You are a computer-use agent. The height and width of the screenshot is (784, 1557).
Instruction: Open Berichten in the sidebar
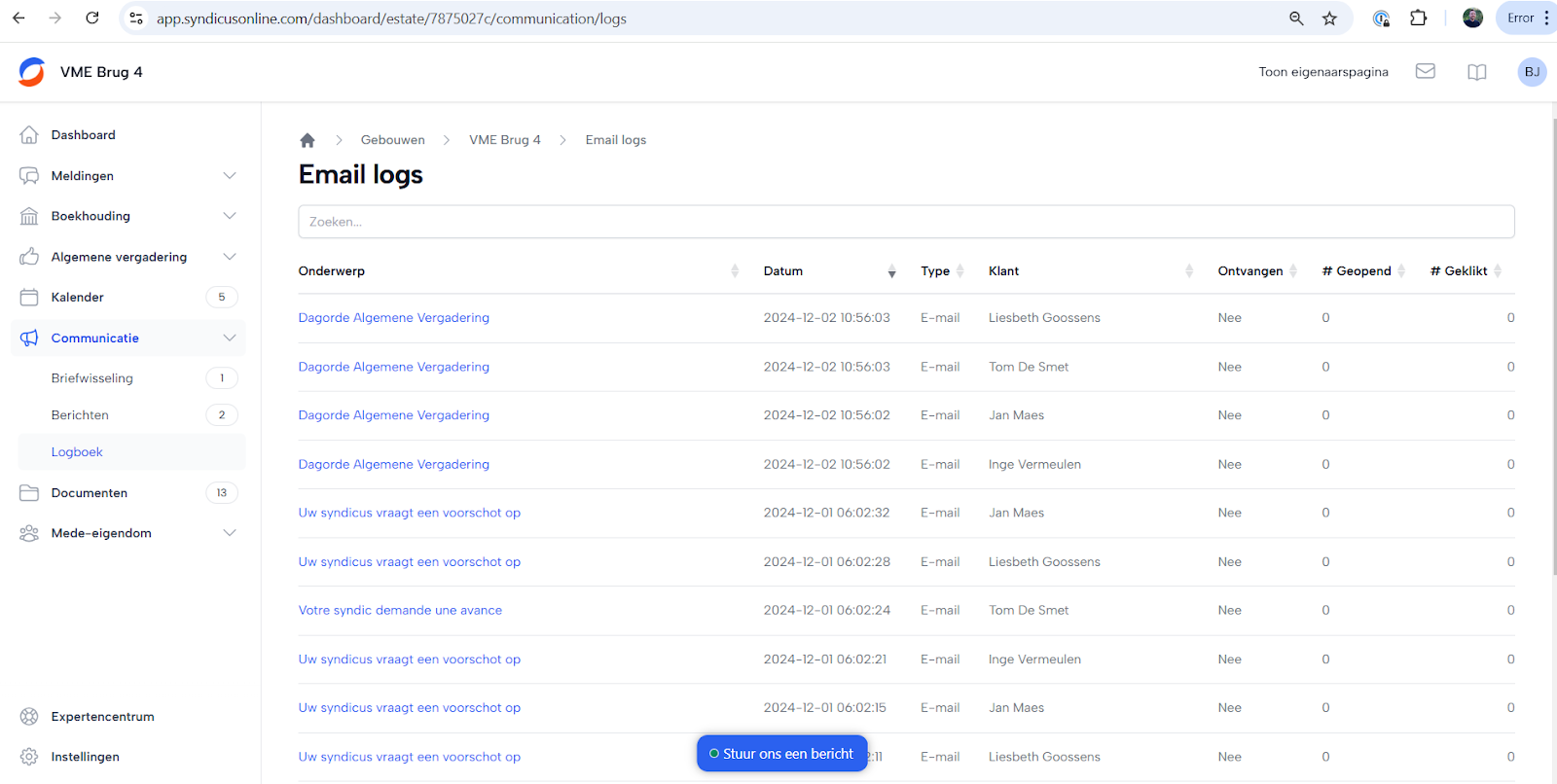[80, 415]
